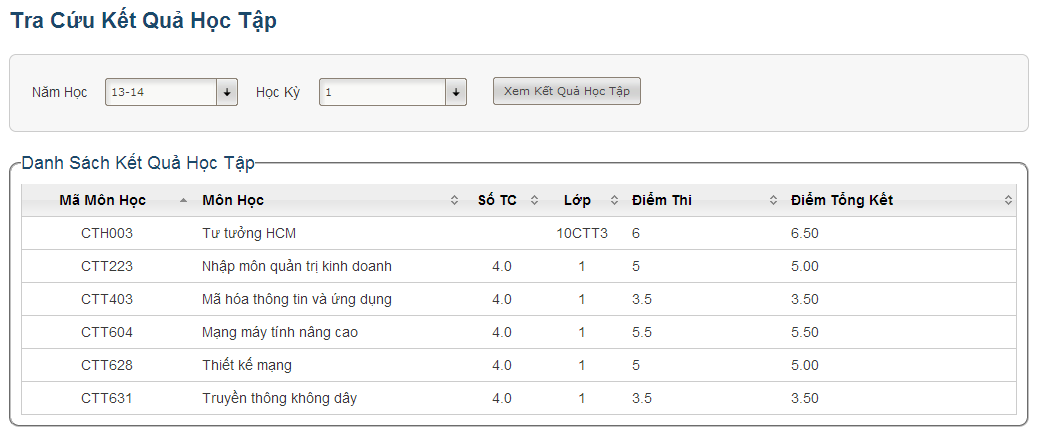Click the Năm Học field showing 13-14
Image resolution: width=1037 pixels, height=438 pixels.
click(x=161, y=93)
